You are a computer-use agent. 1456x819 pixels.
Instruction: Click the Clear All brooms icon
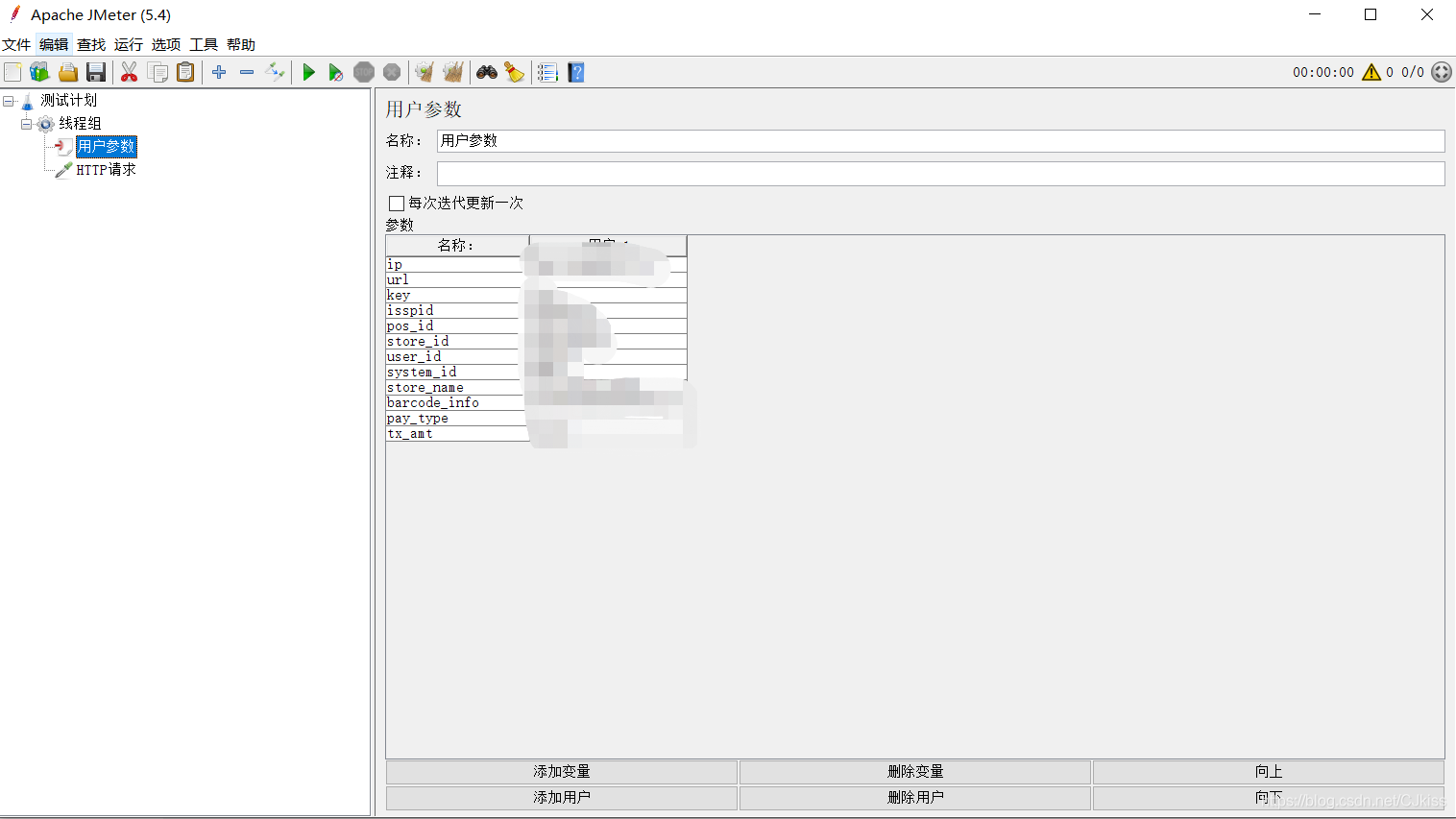pyautogui.click(x=453, y=72)
